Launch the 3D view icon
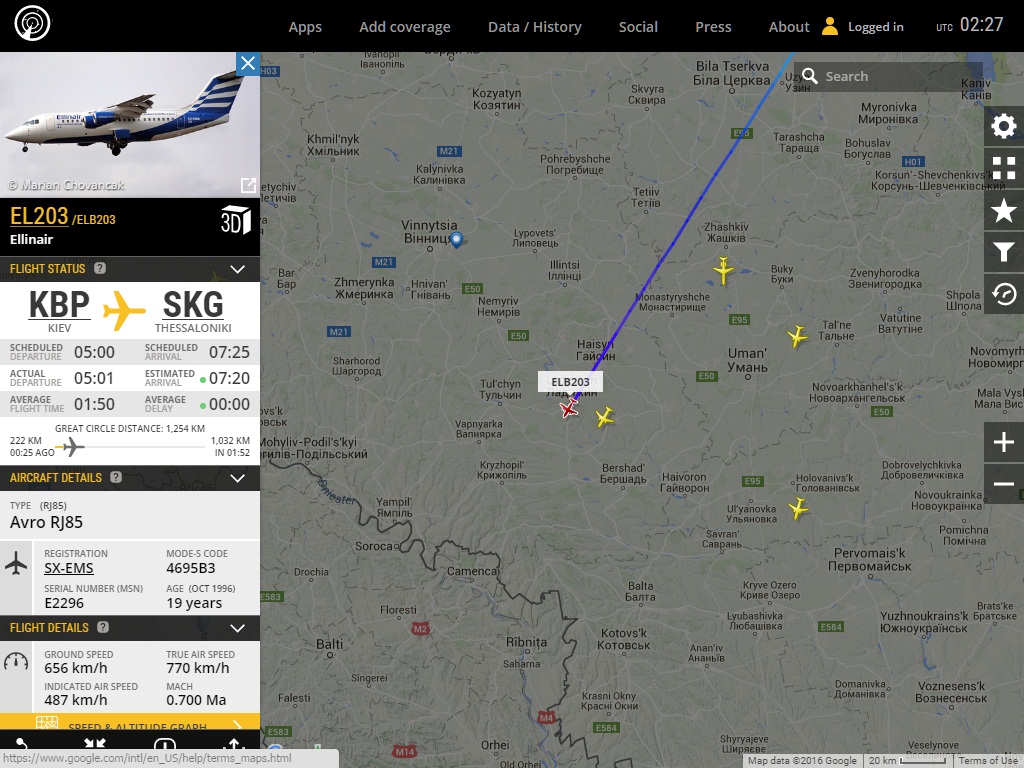This screenshot has width=1024, height=768. 236,220
